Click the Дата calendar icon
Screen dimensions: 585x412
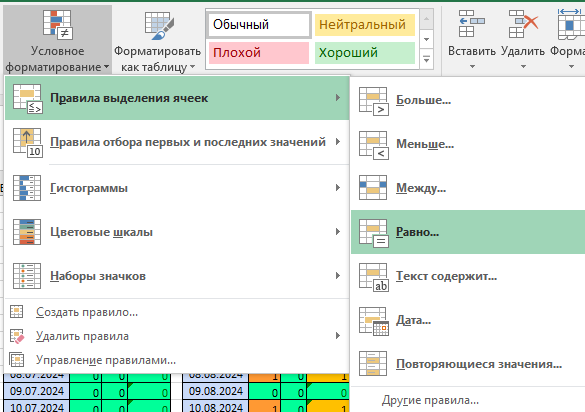[373, 321]
